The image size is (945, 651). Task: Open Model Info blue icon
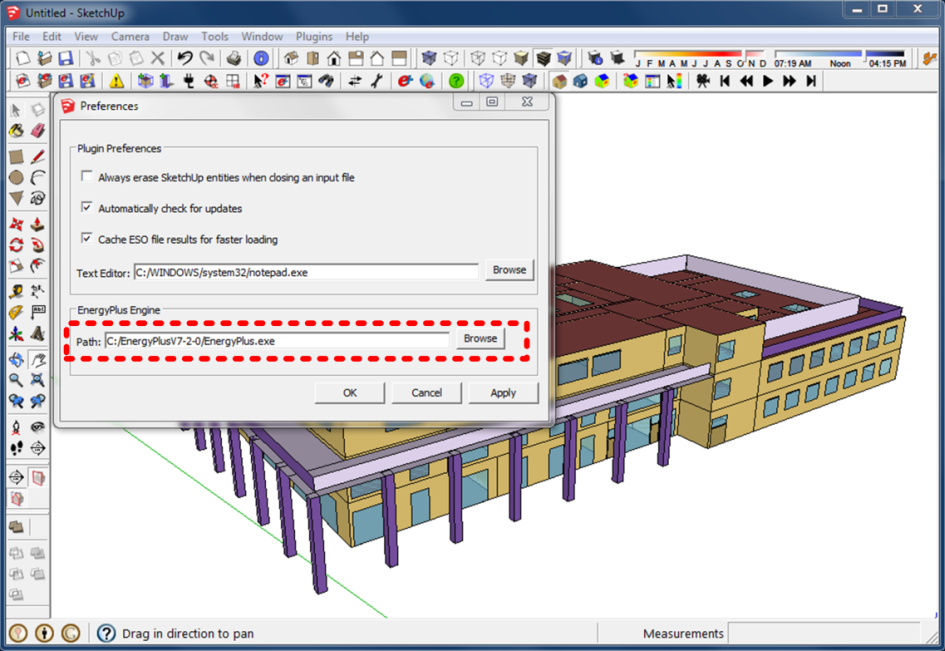[261, 58]
